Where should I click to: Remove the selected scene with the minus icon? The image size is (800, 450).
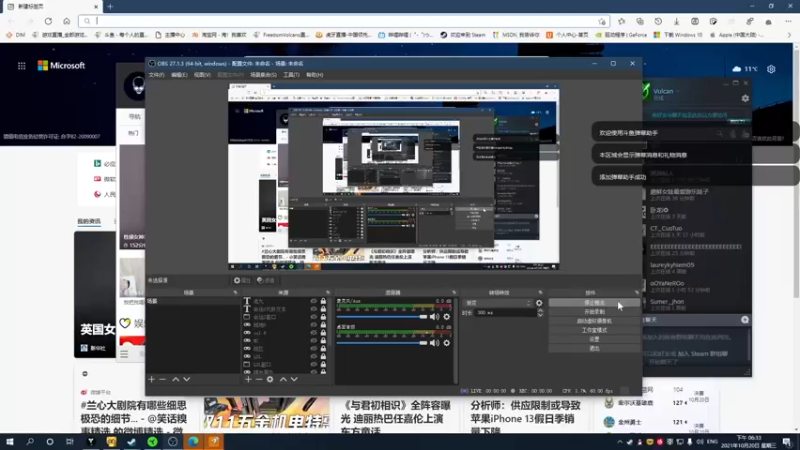[x=162, y=379]
